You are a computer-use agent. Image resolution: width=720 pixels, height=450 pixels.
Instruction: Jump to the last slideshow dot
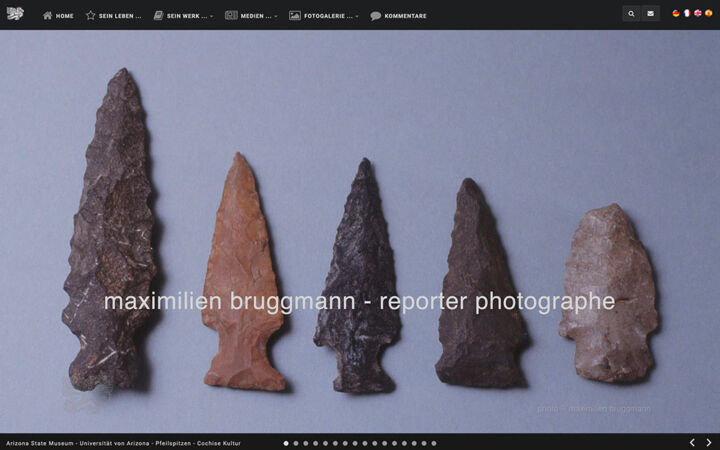[x=434, y=443]
